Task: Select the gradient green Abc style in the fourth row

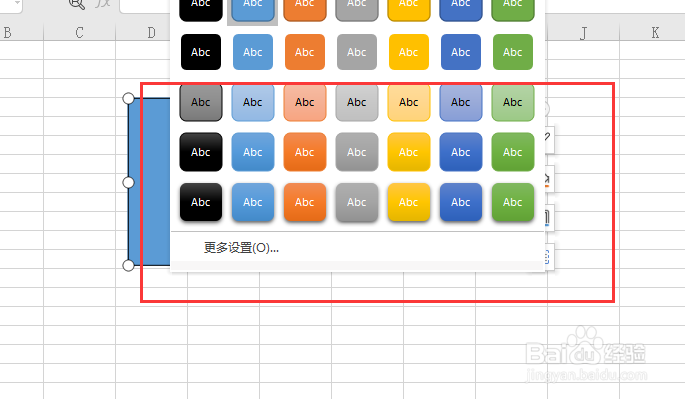Action: (512, 152)
